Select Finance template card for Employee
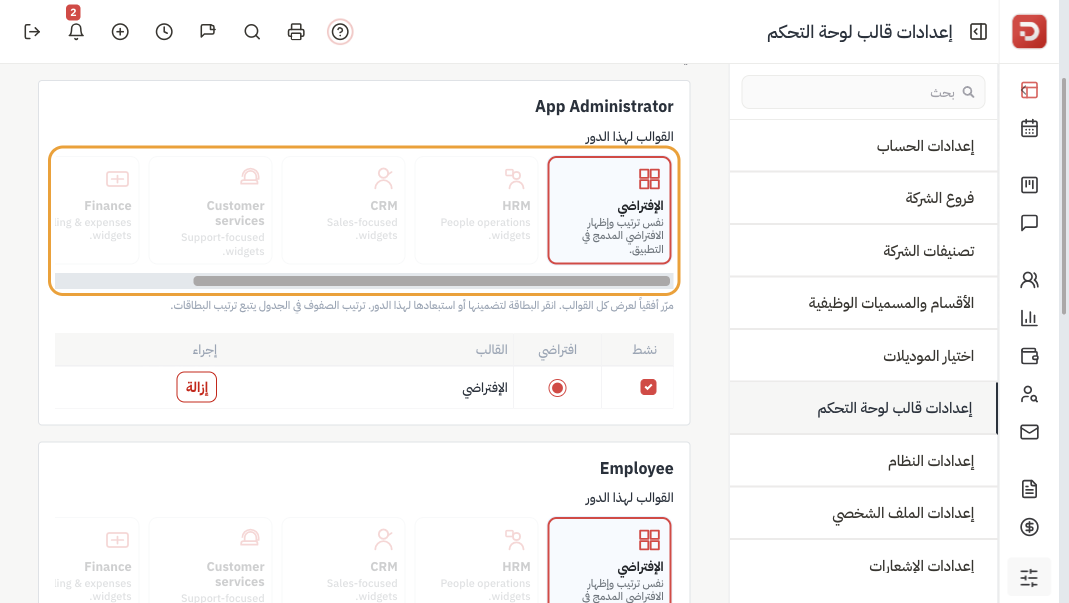Image resolution: width=1069 pixels, height=603 pixels. pos(97,561)
